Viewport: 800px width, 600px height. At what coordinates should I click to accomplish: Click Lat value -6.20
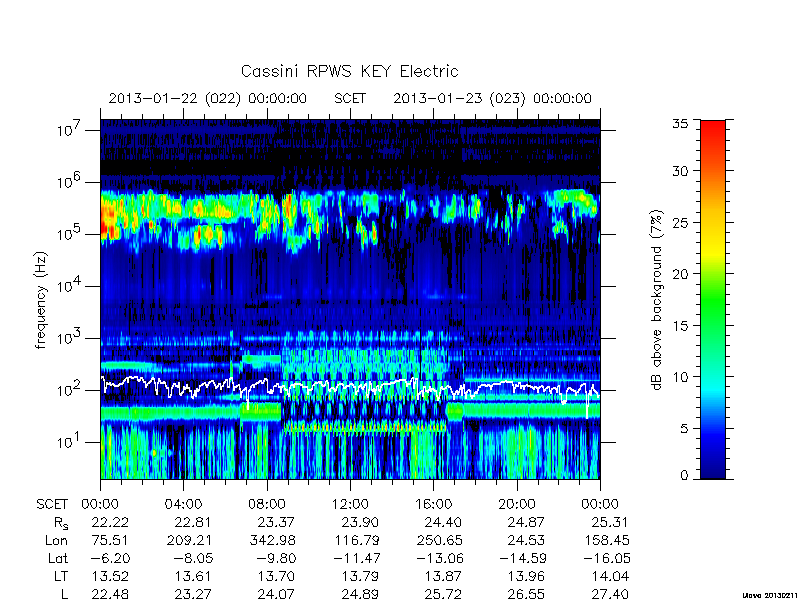111,558
